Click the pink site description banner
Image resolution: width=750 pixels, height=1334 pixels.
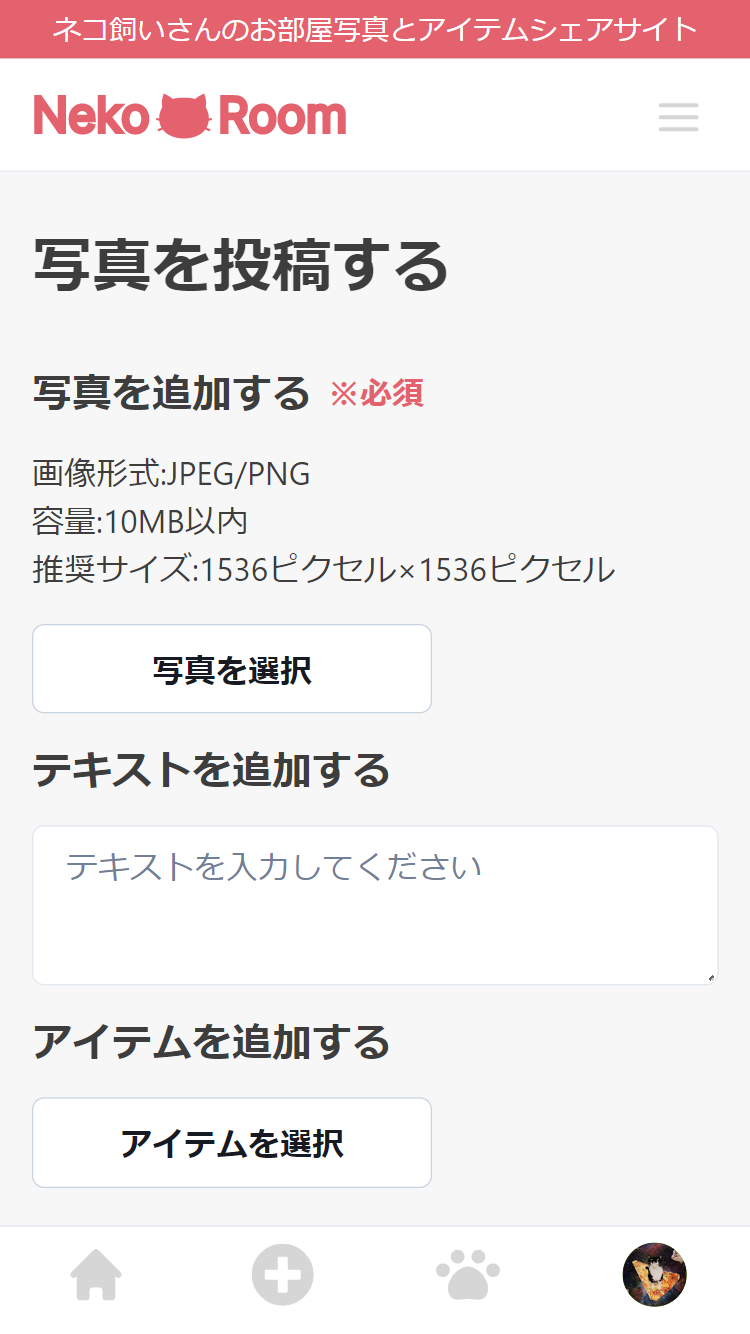point(375,29)
